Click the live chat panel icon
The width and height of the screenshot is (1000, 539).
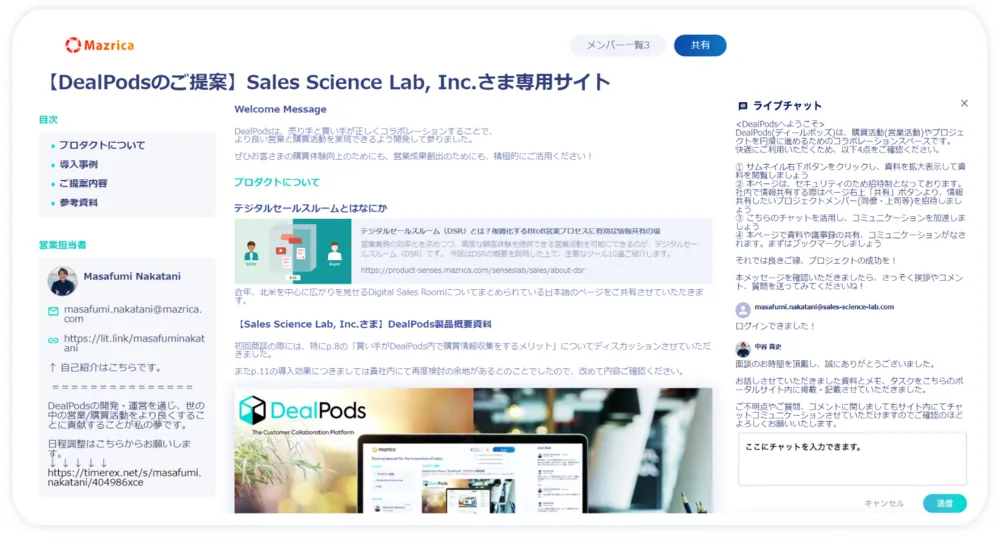tap(742, 106)
